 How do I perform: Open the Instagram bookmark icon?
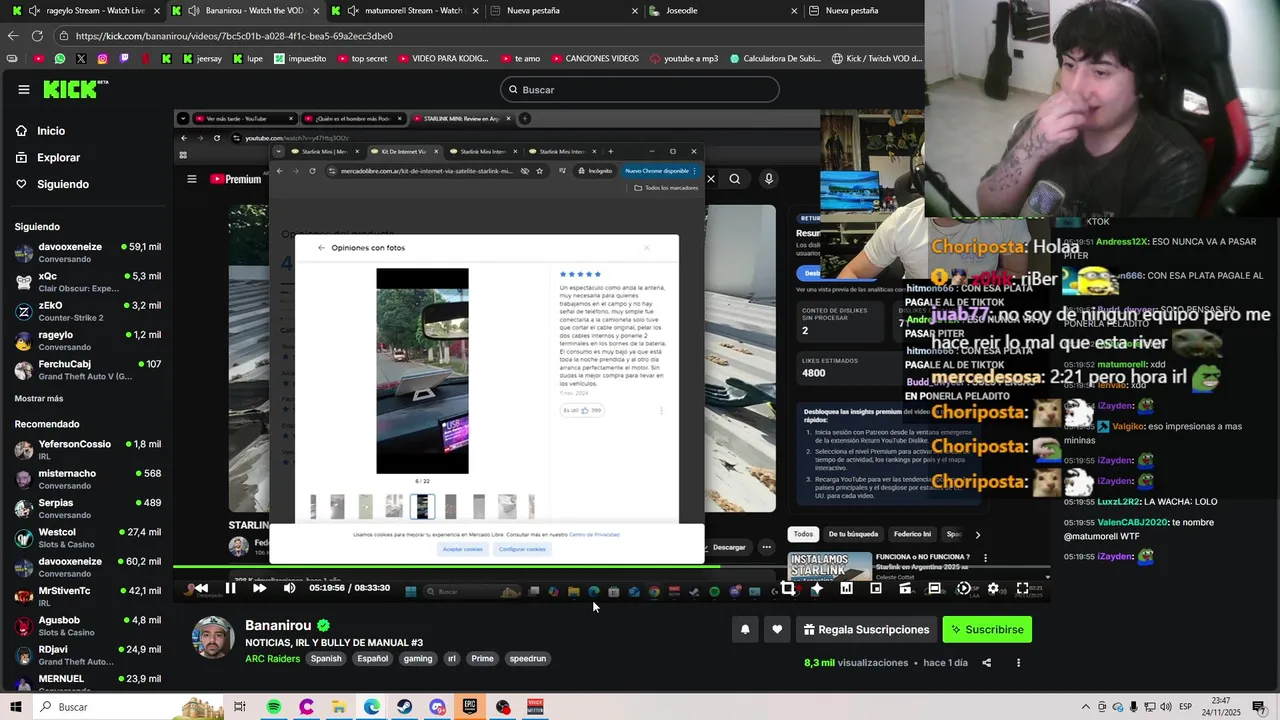click(x=103, y=59)
